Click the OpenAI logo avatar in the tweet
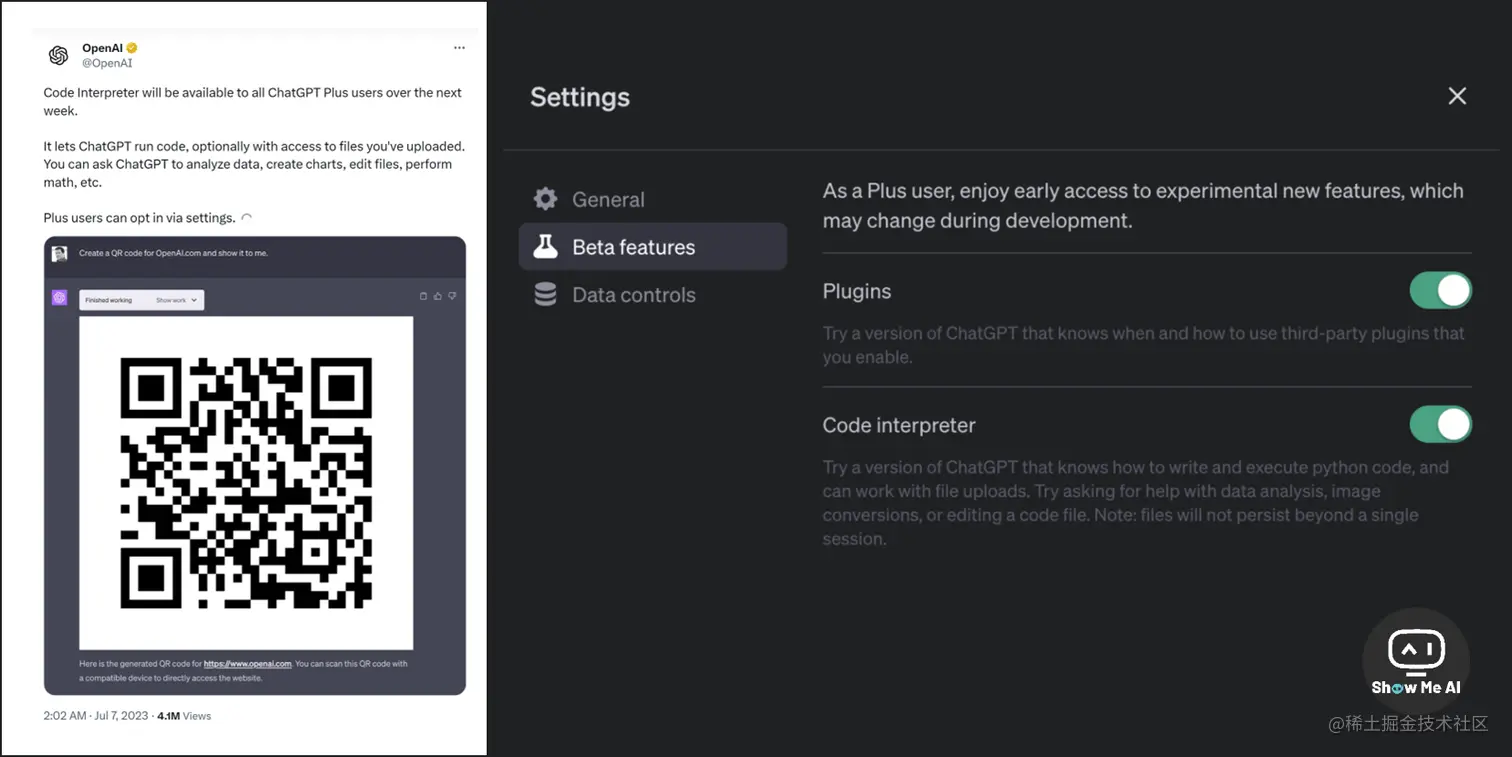1512x757 pixels. (x=58, y=55)
